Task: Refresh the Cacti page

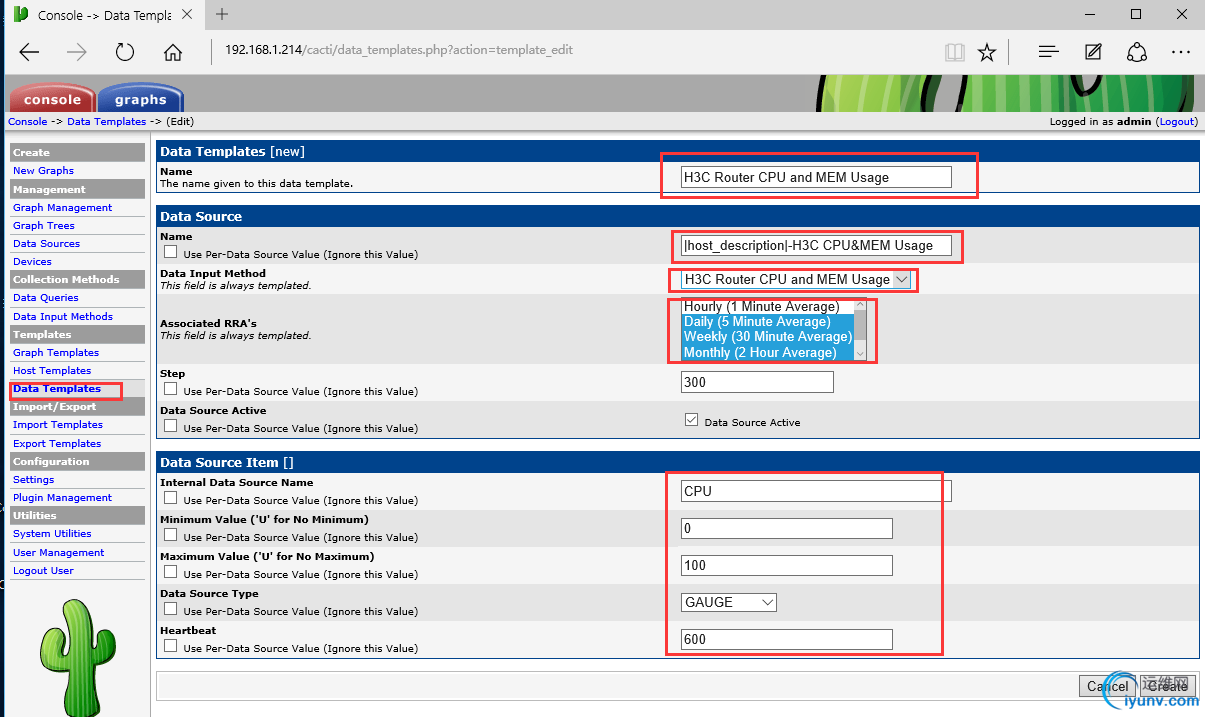Action: pyautogui.click(x=125, y=52)
